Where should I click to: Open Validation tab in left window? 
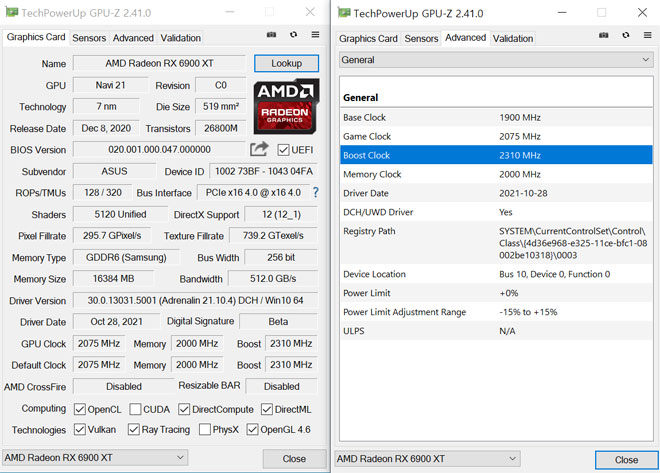tap(181, 38)
